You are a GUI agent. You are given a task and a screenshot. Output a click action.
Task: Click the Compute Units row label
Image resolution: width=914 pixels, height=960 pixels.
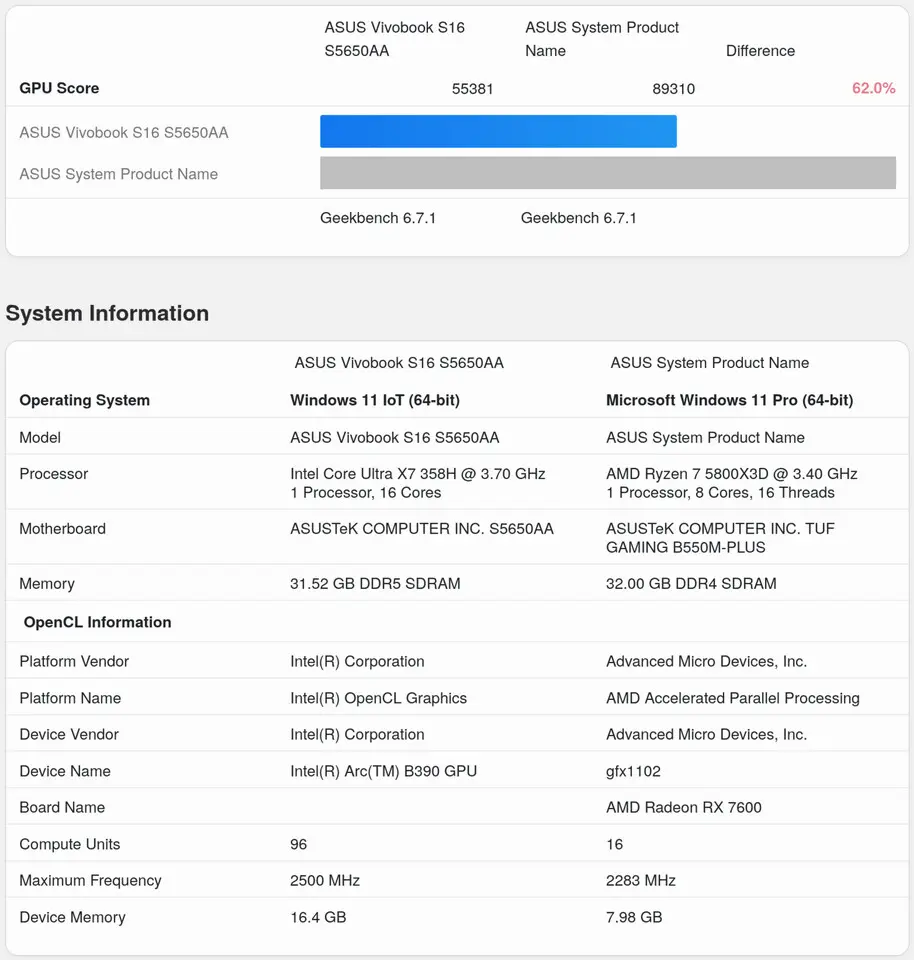70,844
